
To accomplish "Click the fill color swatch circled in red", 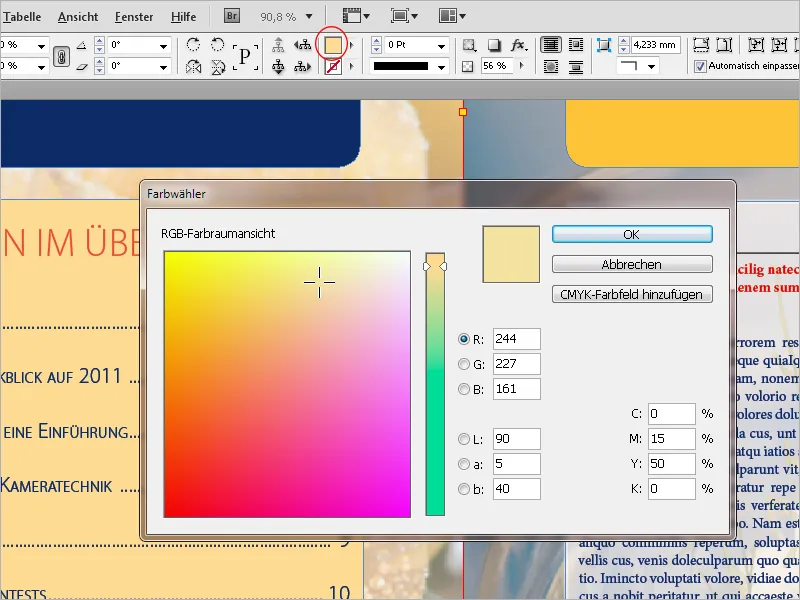I will click(x=333, y=45).
